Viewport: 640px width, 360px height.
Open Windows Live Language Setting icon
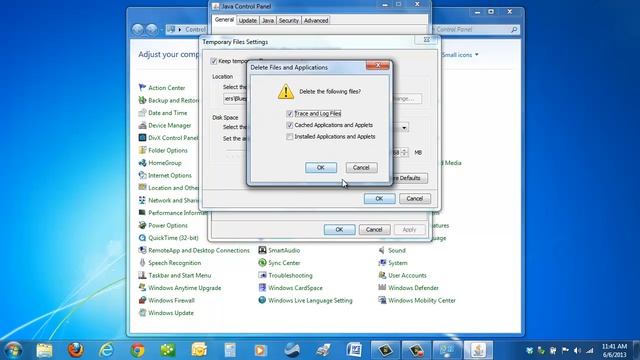(262, 300)
